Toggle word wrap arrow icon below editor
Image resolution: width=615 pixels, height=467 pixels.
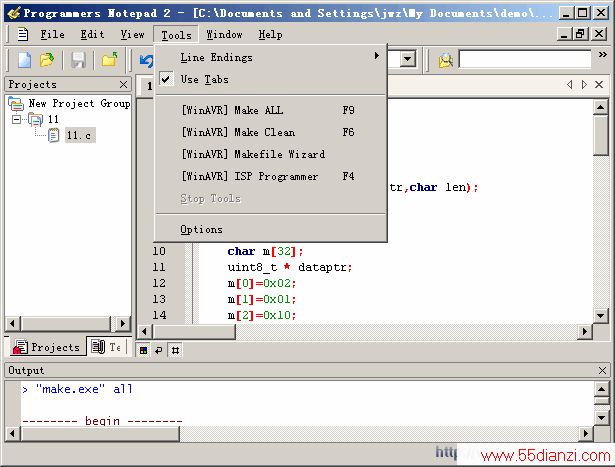point(159,350)
